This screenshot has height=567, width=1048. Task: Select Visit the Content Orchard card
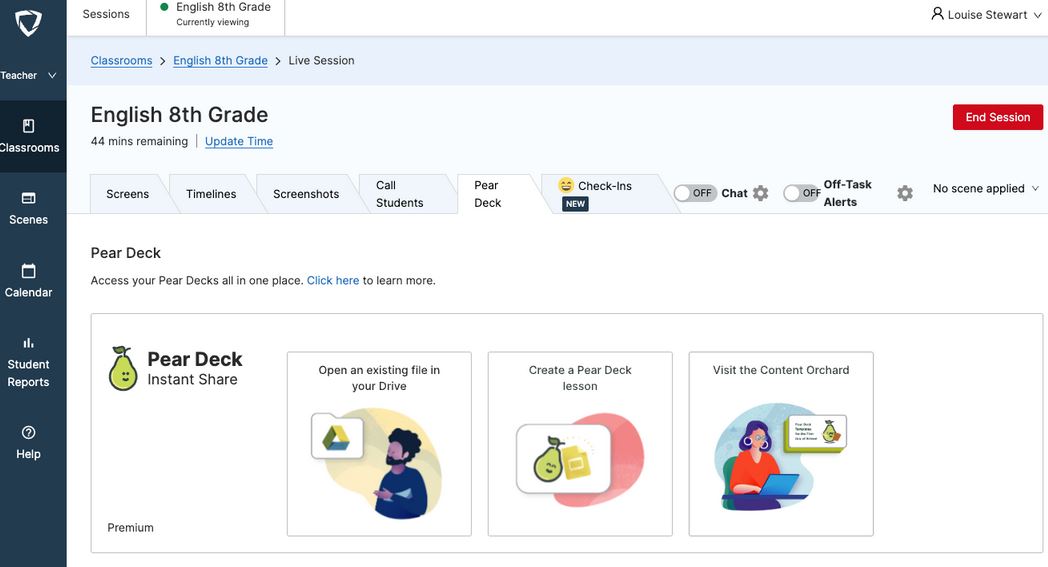click(x=781, y=444)
